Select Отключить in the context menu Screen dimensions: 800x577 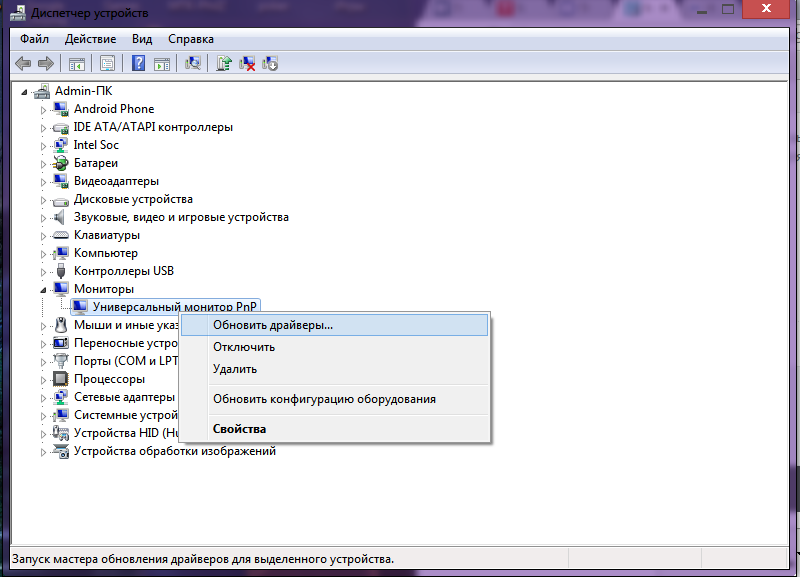pyautogui.click(x=244, y=347)
